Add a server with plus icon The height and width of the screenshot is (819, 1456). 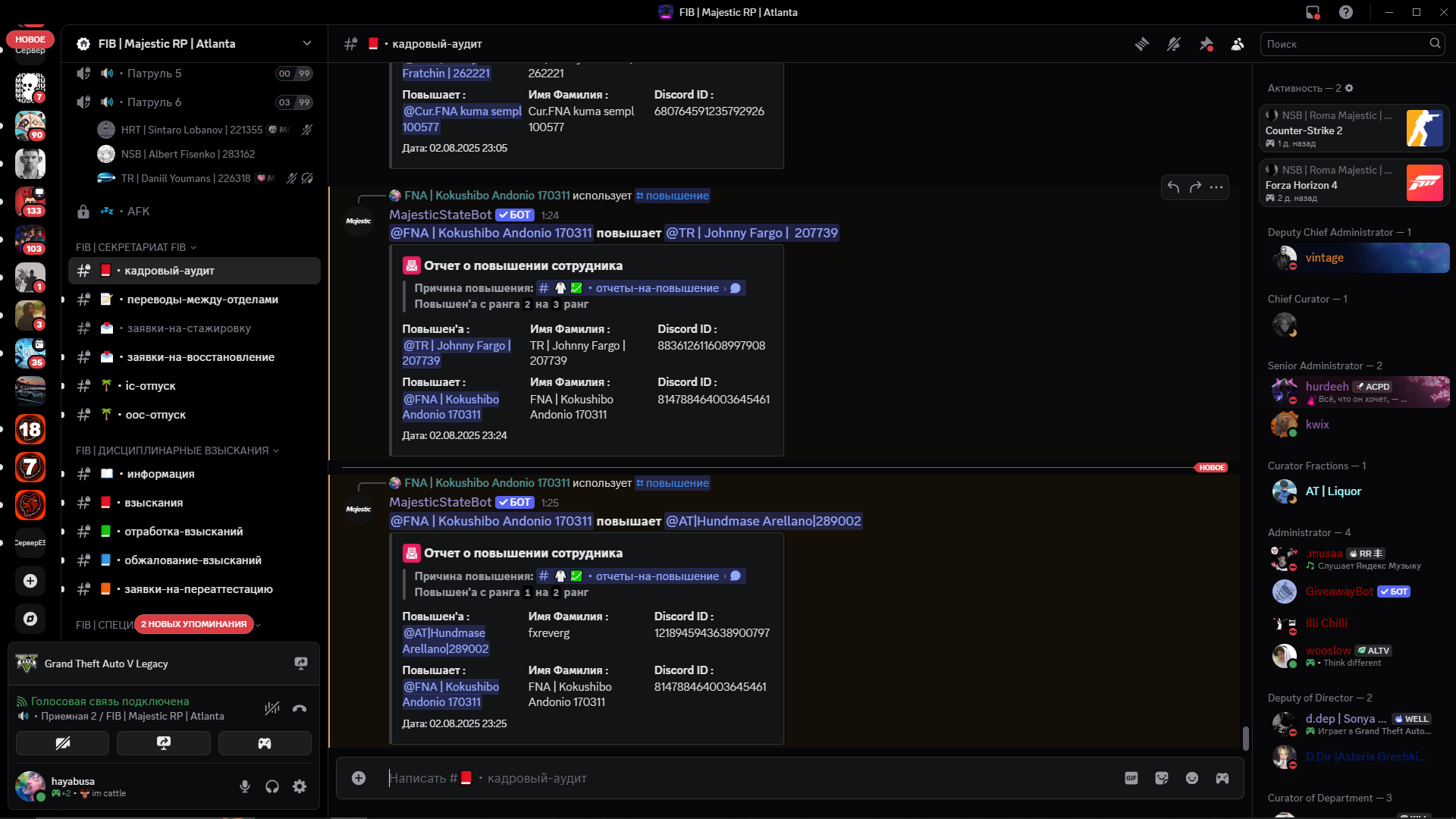pyautogui.click(x=30, y=581)
